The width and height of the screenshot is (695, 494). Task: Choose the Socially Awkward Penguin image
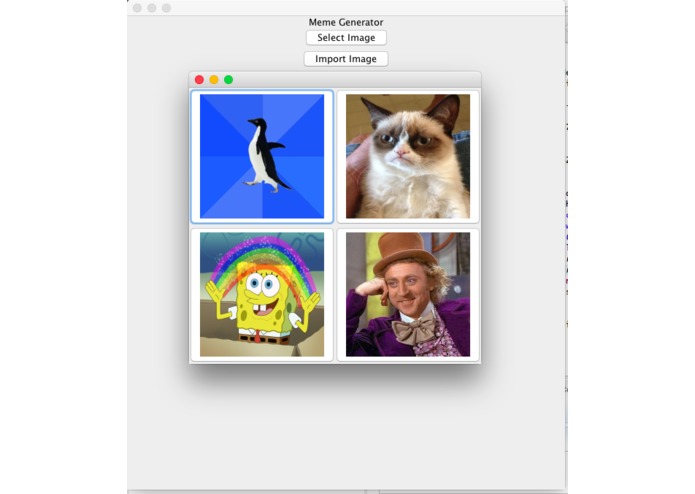[262, 156]
